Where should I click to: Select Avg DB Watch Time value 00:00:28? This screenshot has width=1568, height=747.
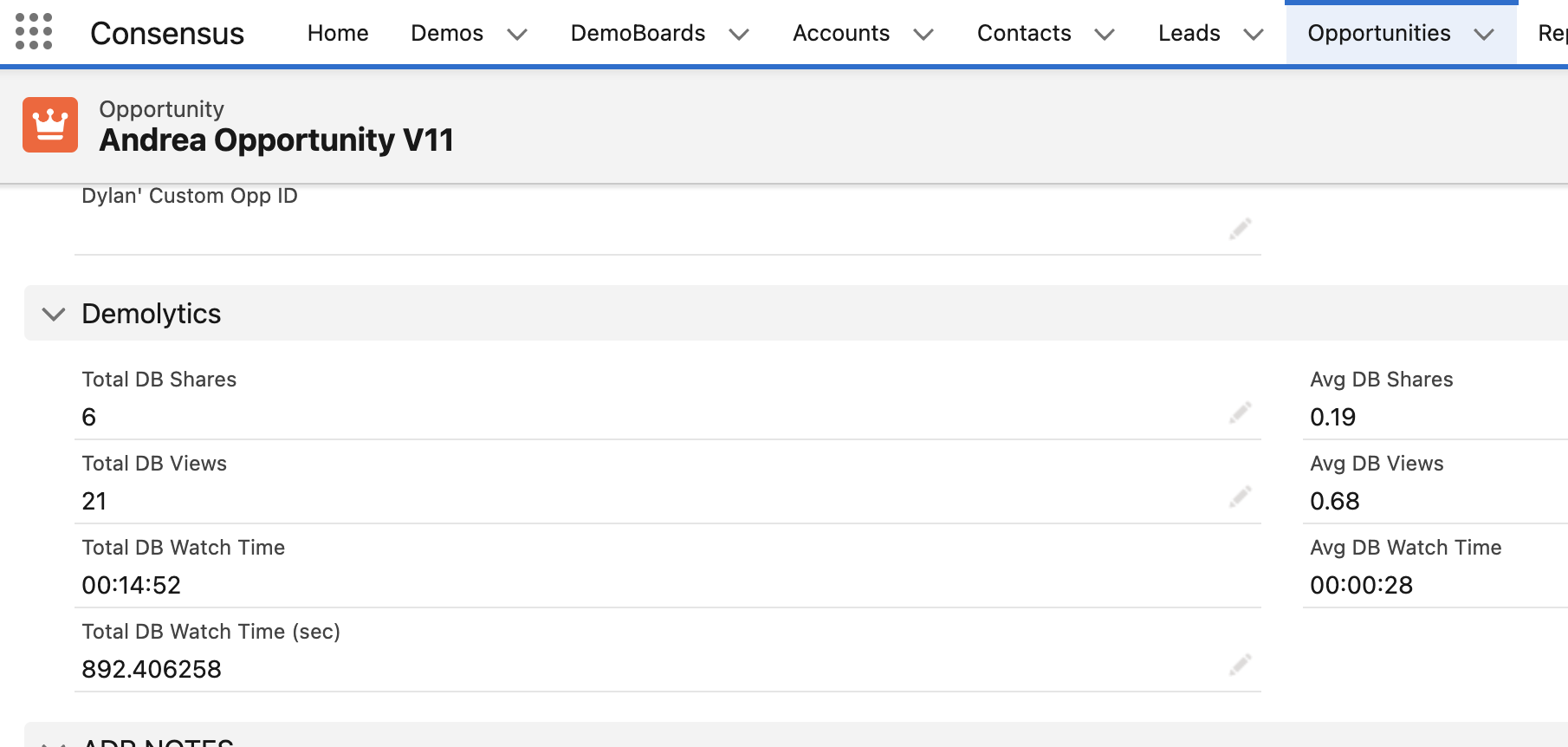(1362, 585)
